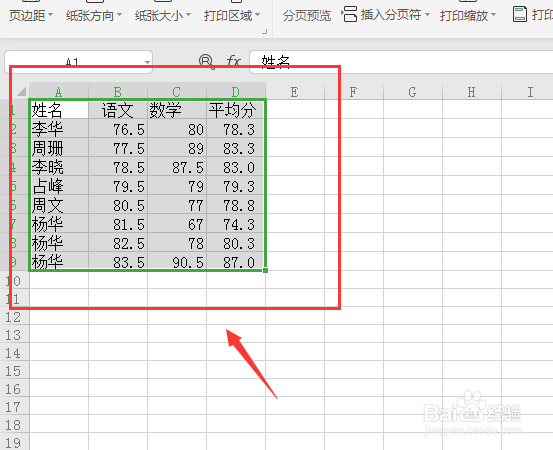The width and height of the screenshot is (553, 450).
Task: Select row 12 header
Action: point(14,317)
